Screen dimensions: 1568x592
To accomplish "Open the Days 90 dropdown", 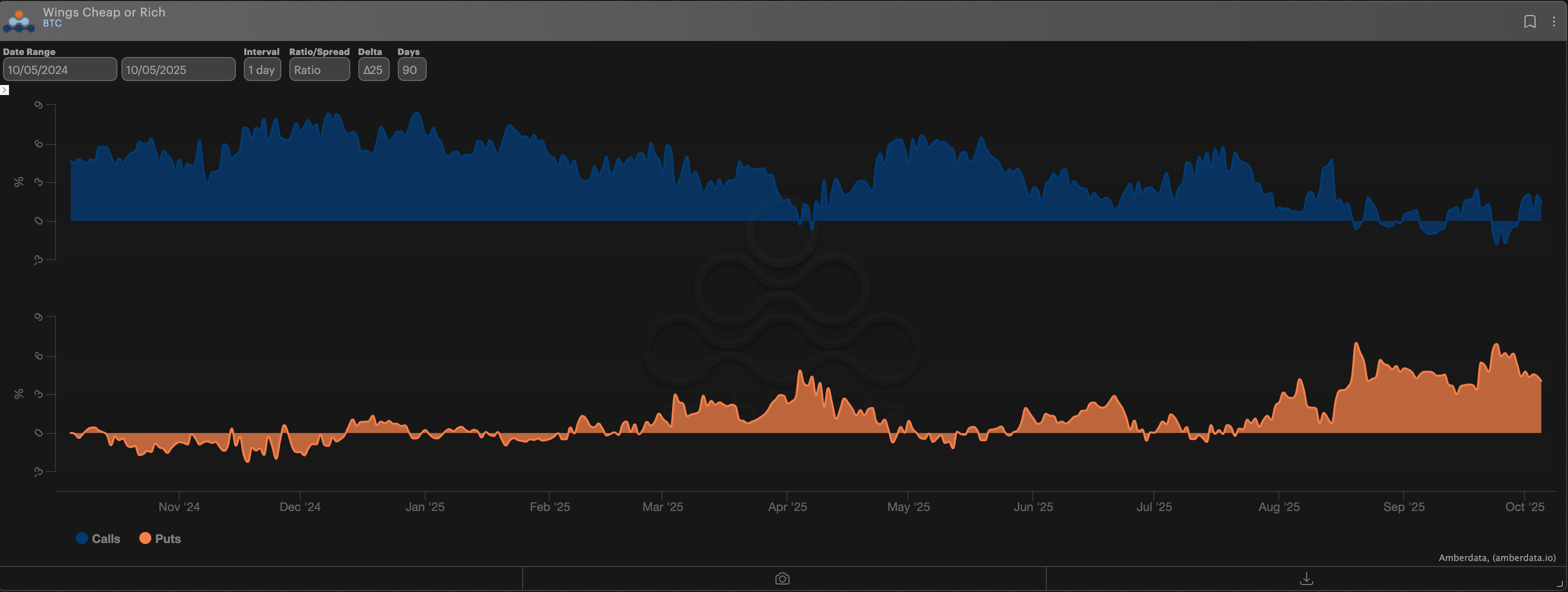I will [x=411, y=69].
